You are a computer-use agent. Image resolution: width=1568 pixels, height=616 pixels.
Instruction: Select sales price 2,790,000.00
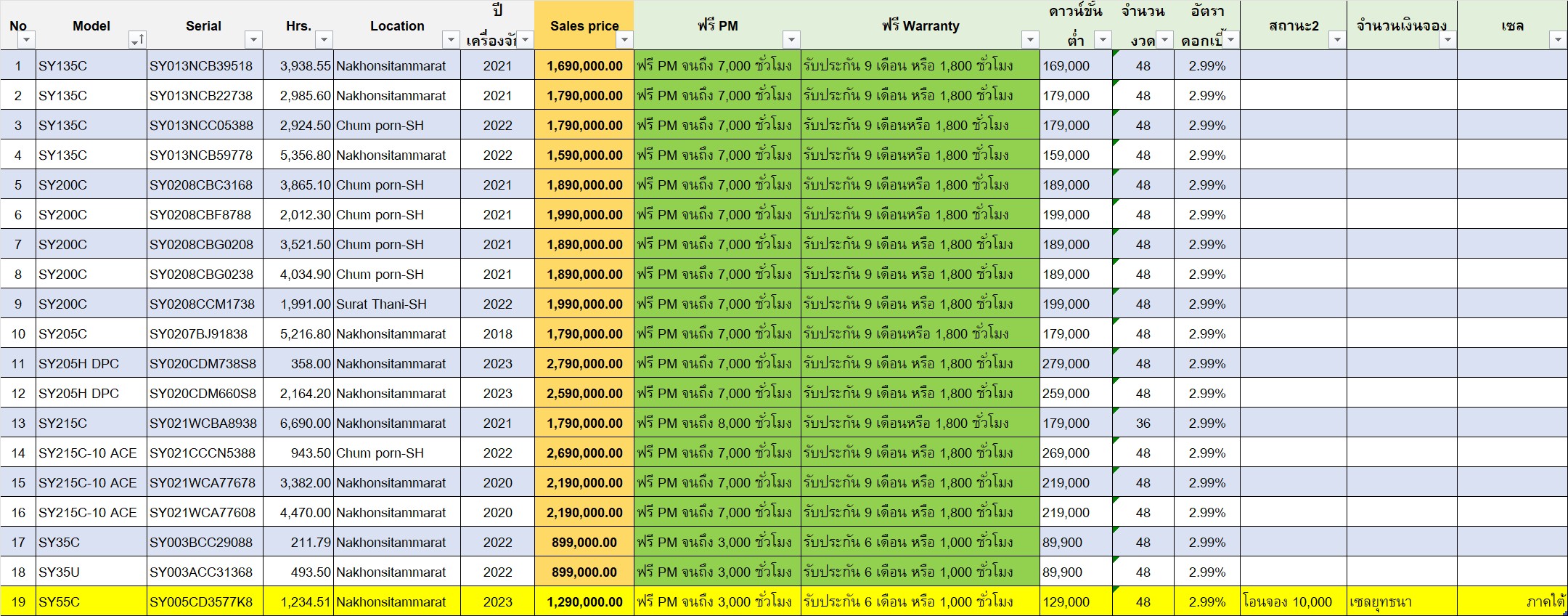(584, 363)
